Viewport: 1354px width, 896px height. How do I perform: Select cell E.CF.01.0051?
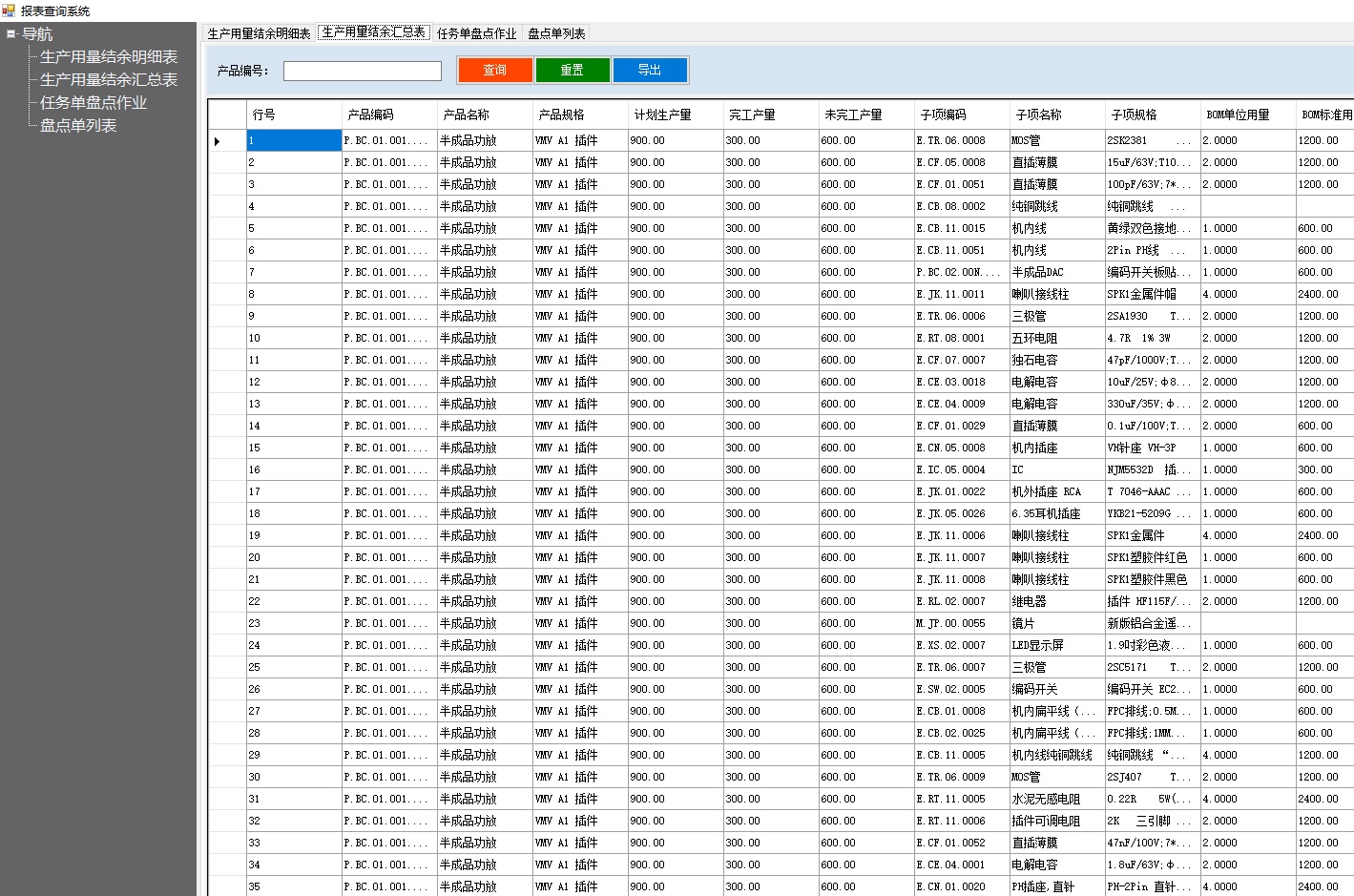962,185
